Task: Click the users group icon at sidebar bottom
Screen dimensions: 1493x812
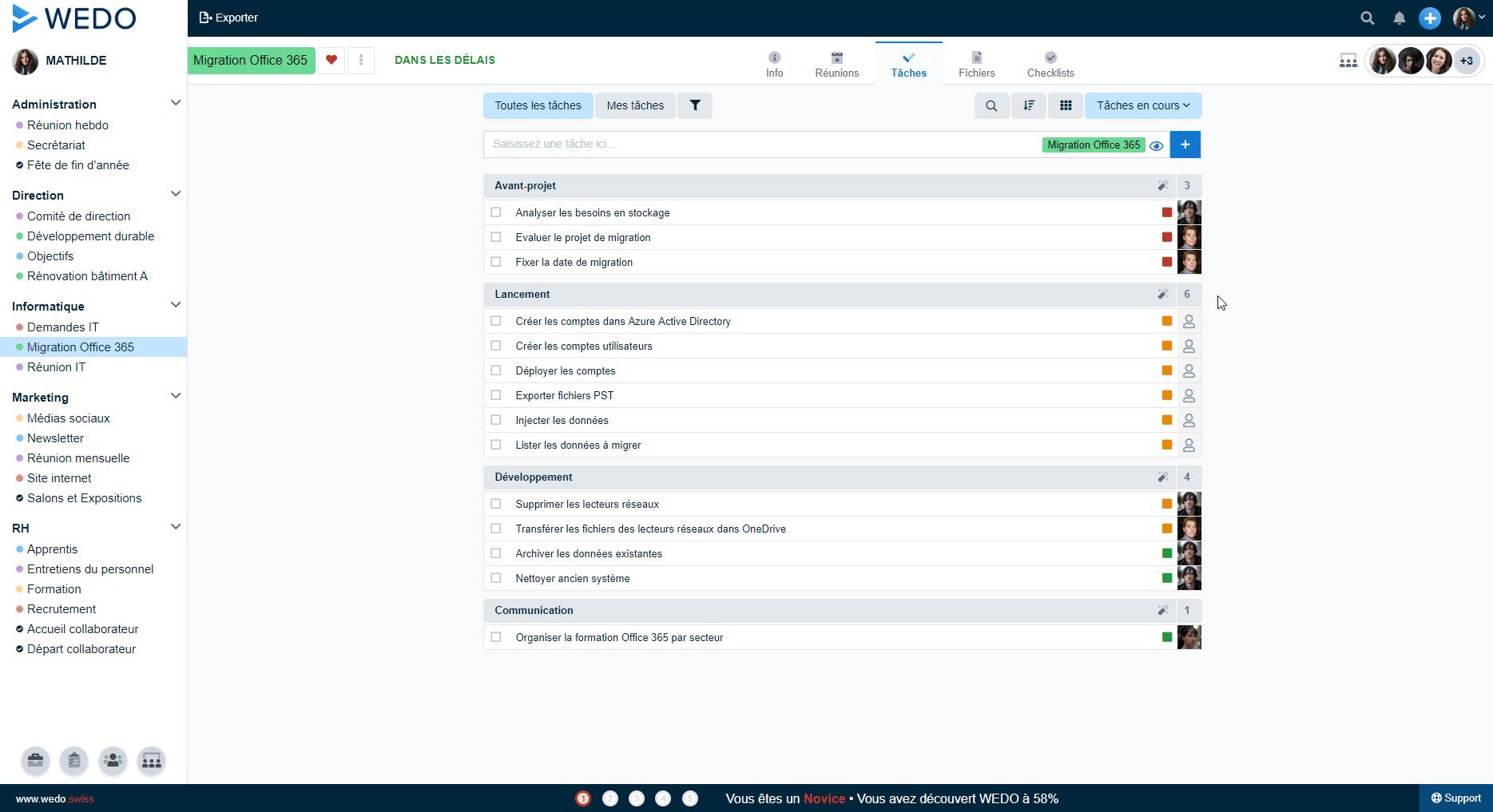Action: click(113, 761)
